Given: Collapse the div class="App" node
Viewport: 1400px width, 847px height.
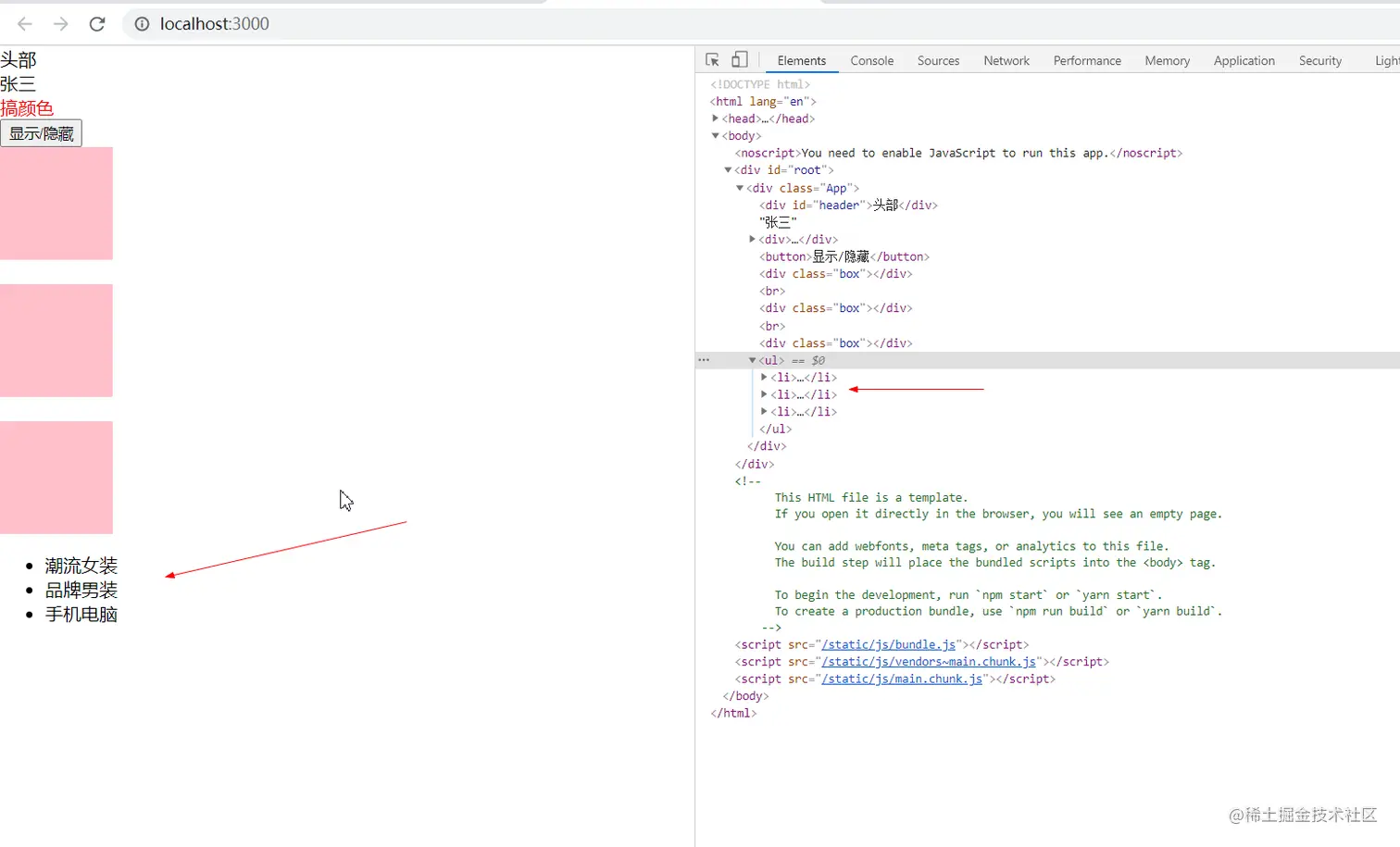Looking at the screenshot, I should (x=740, y=188).
